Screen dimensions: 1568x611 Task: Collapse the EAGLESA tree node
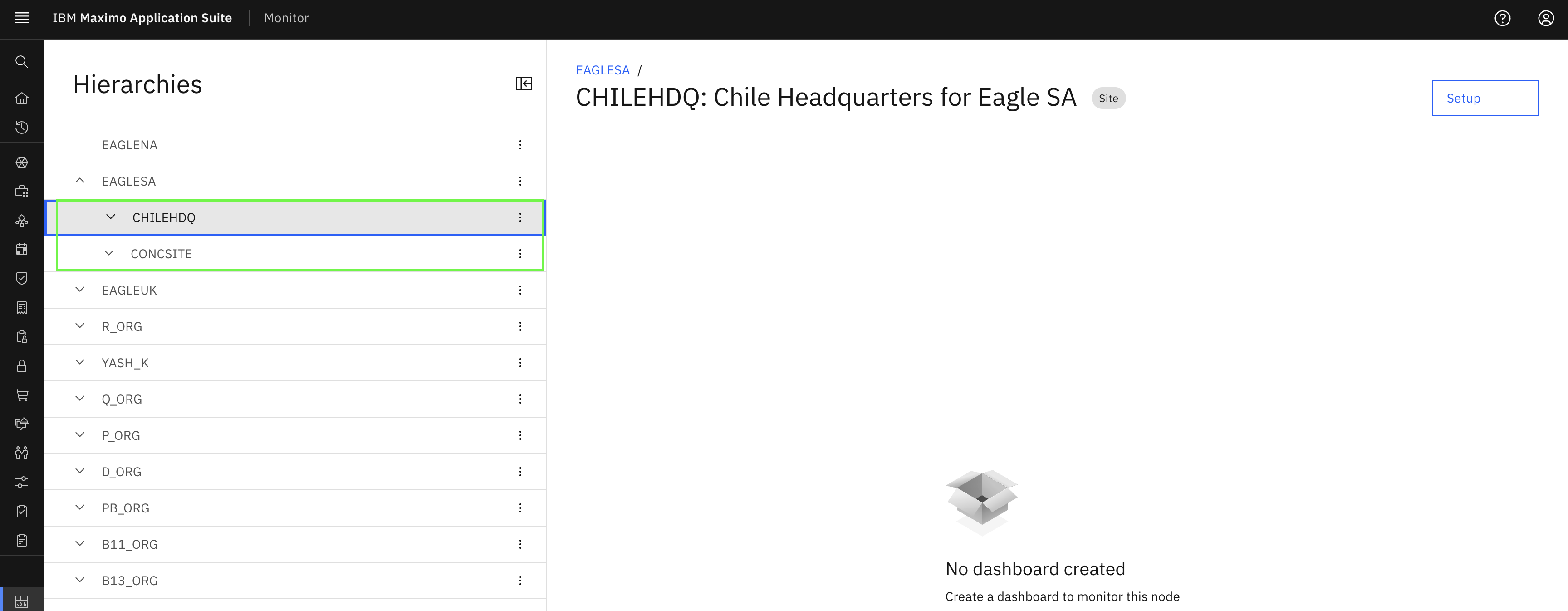pos(80,181)
